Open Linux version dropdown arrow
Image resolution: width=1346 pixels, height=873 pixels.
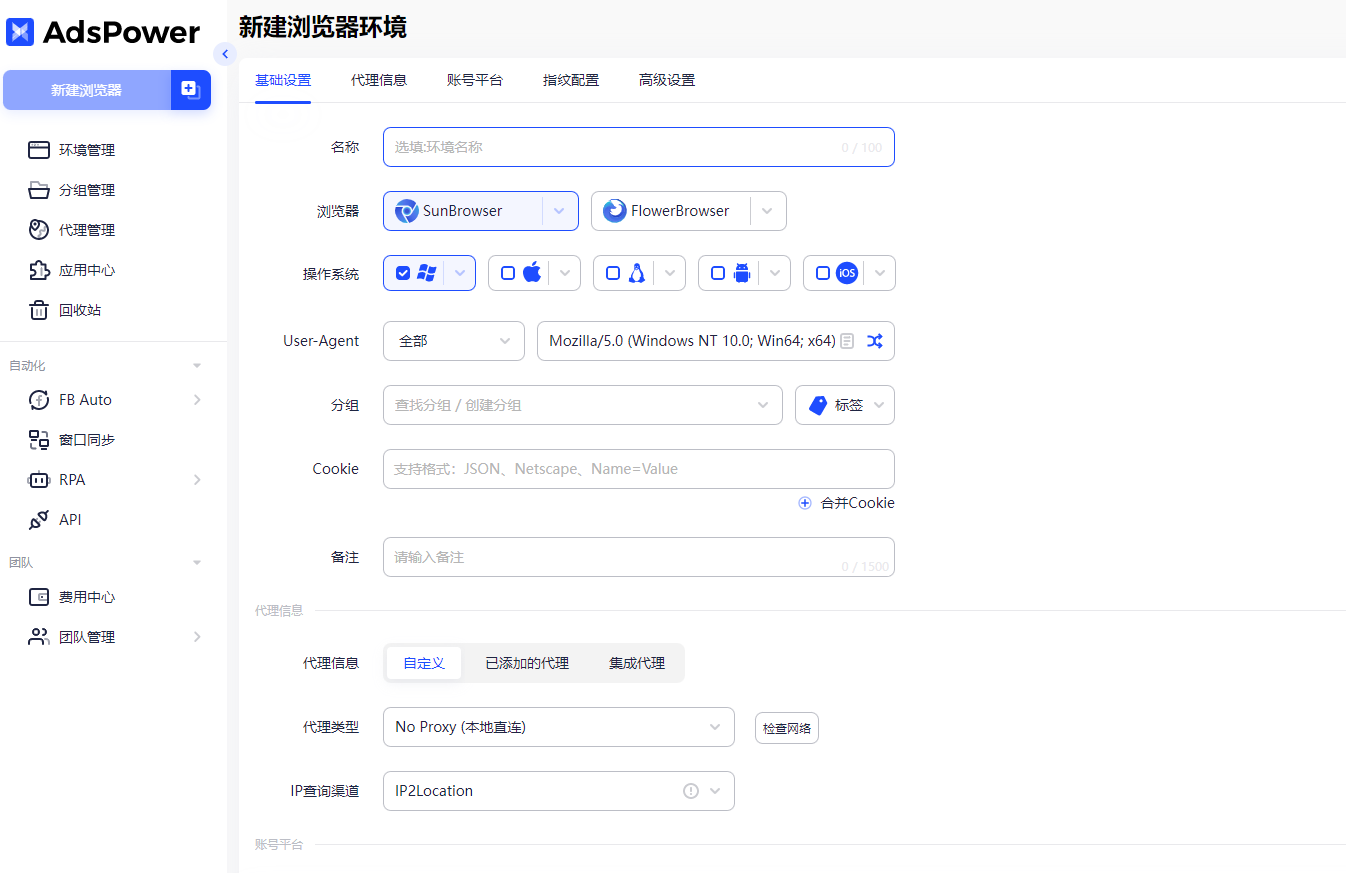(670, 273)
